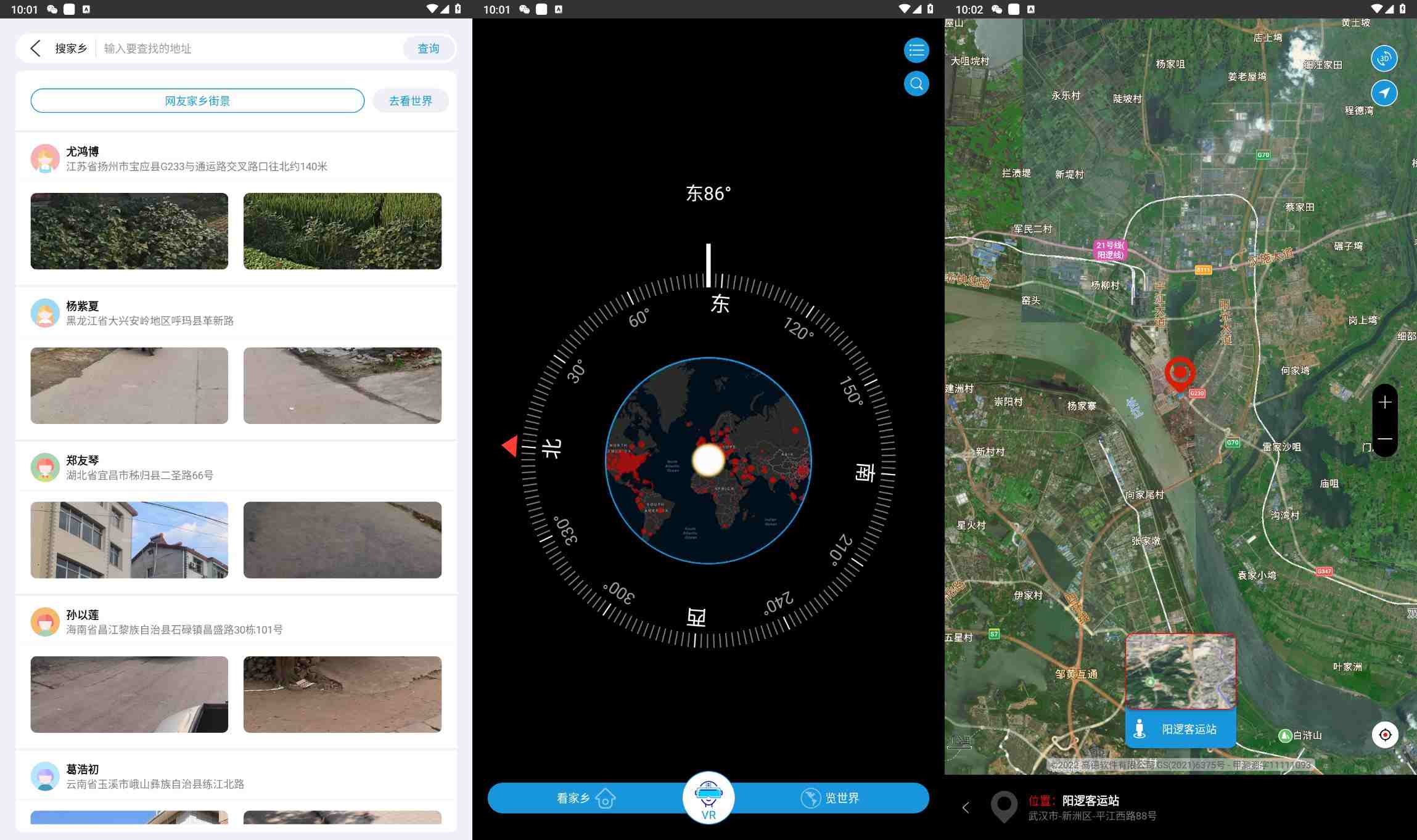
Task: Open 尤鸿博's first street photo thumbnail
Action: 129,231
